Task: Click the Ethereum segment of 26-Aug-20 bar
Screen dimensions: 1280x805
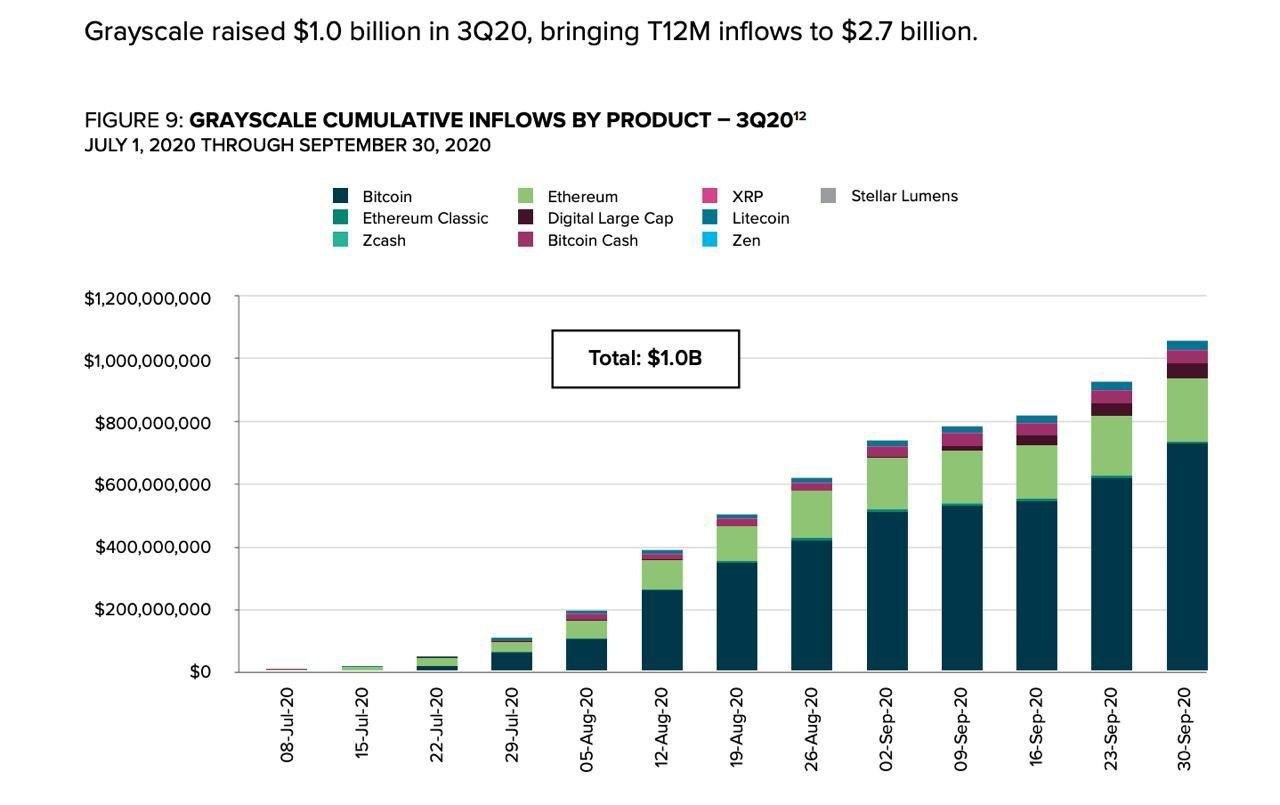Action: tap(812, 514)
